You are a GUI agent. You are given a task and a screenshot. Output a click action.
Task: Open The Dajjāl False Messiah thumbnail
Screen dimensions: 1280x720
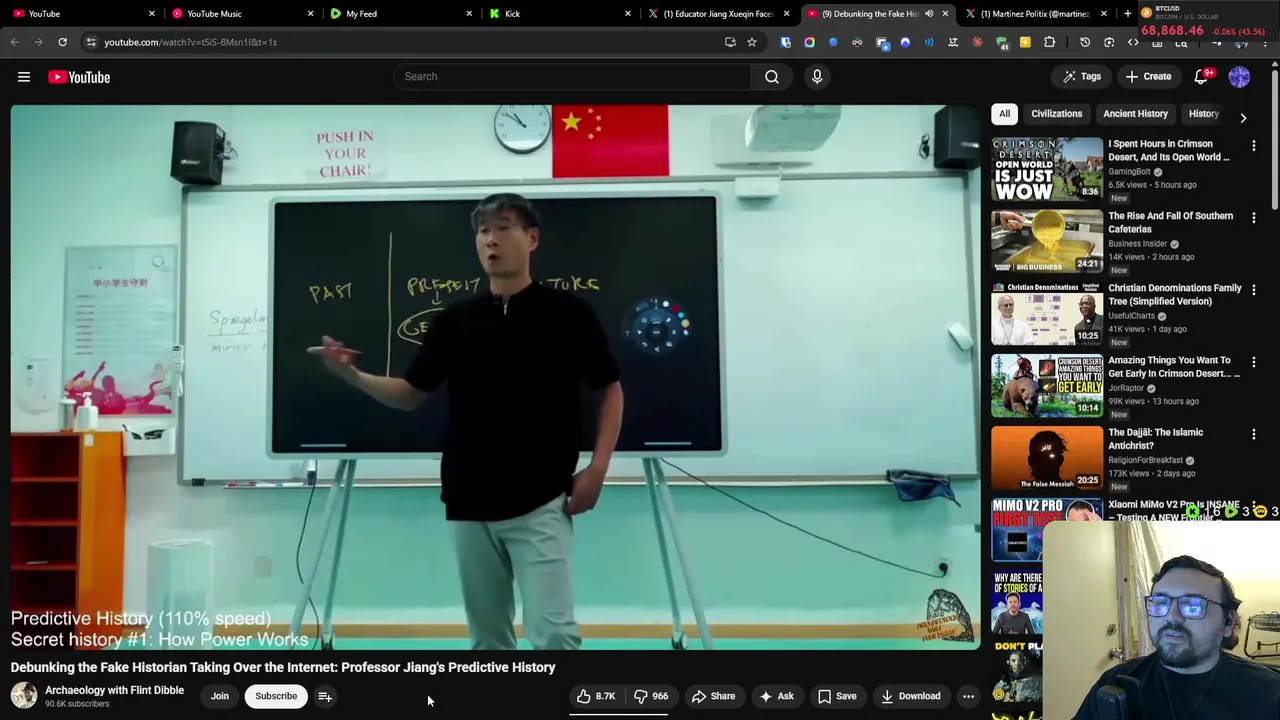(x=1047, y=457)
